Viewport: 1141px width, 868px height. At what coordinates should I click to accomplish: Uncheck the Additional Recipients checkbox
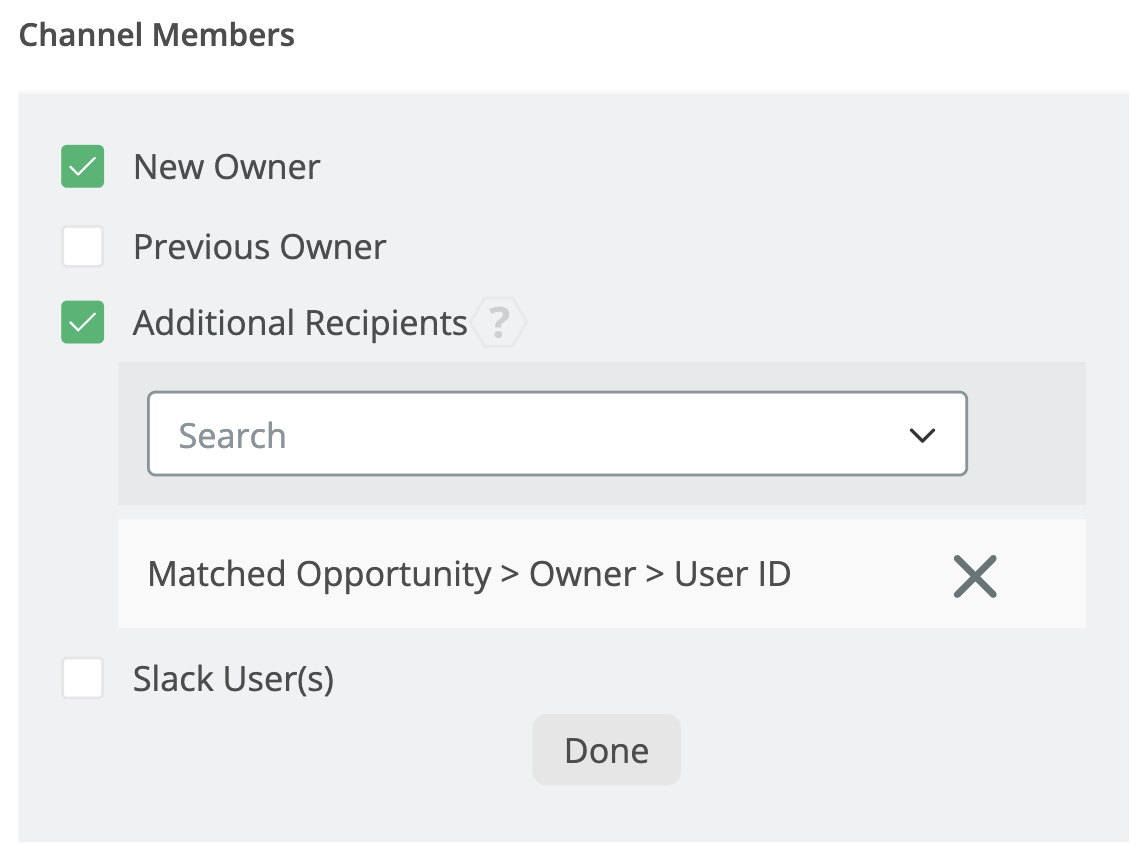[x=83, y=323]
